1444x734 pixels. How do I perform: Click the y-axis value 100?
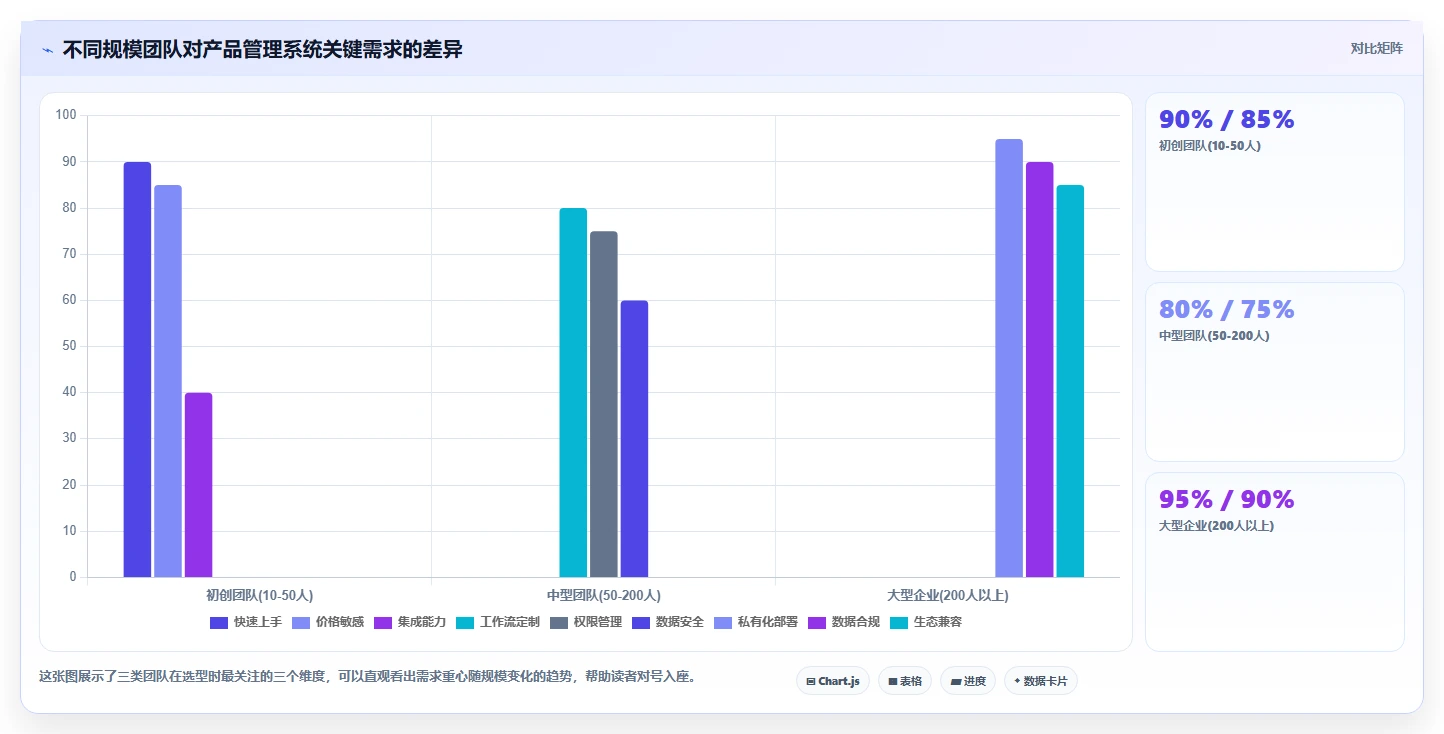(66, 115)
